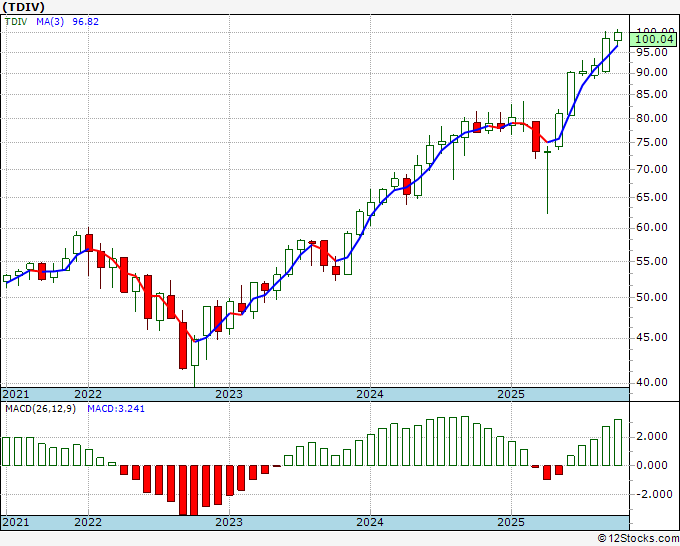Click the 60.00 price axis label
The width and height of the screenshot is (680, 546).
(652, 227)
